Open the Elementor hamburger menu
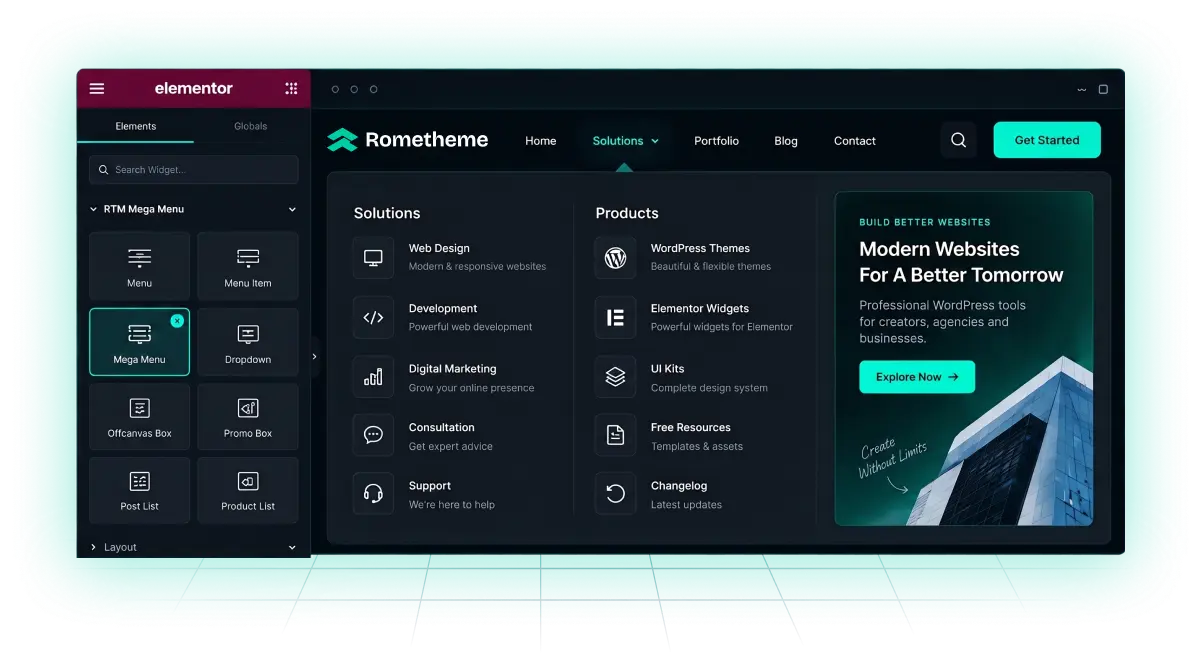1197x654 pixels. pyautogui.click(x=97, y=89)
